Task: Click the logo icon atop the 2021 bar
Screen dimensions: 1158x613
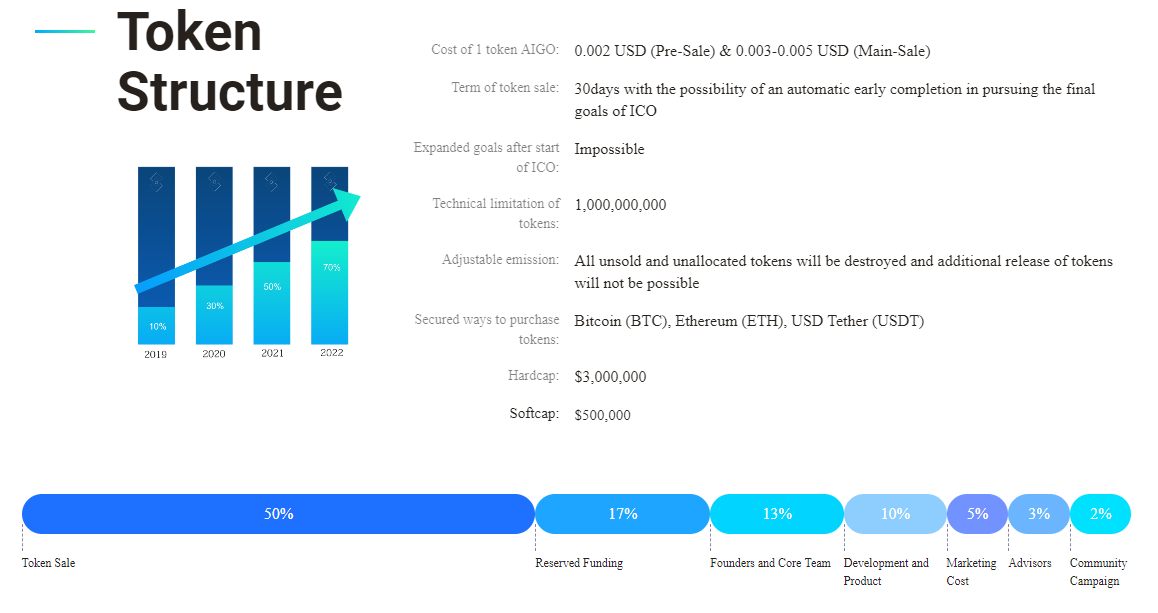Action: coord(271,182)
